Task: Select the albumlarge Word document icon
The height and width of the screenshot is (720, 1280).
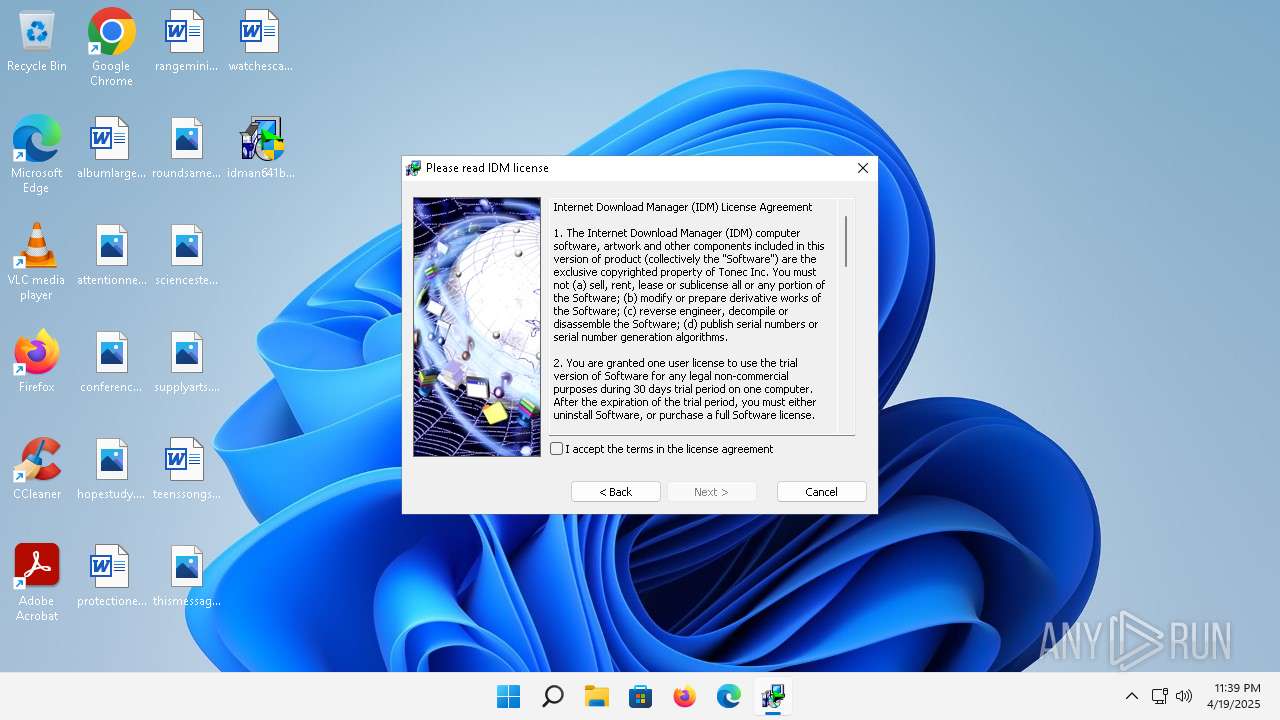Action: [111, 149]
